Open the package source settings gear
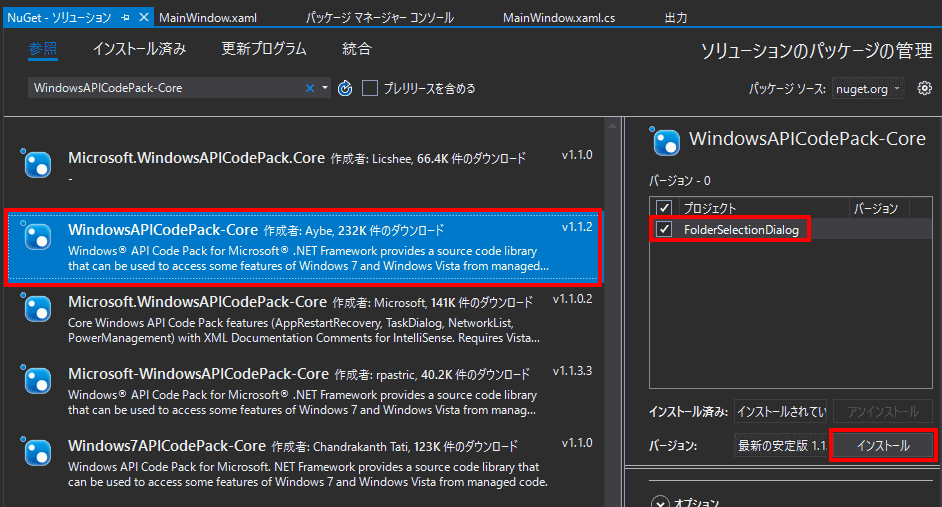This screenshot has width=942, height=507. [x=925, y=88]
